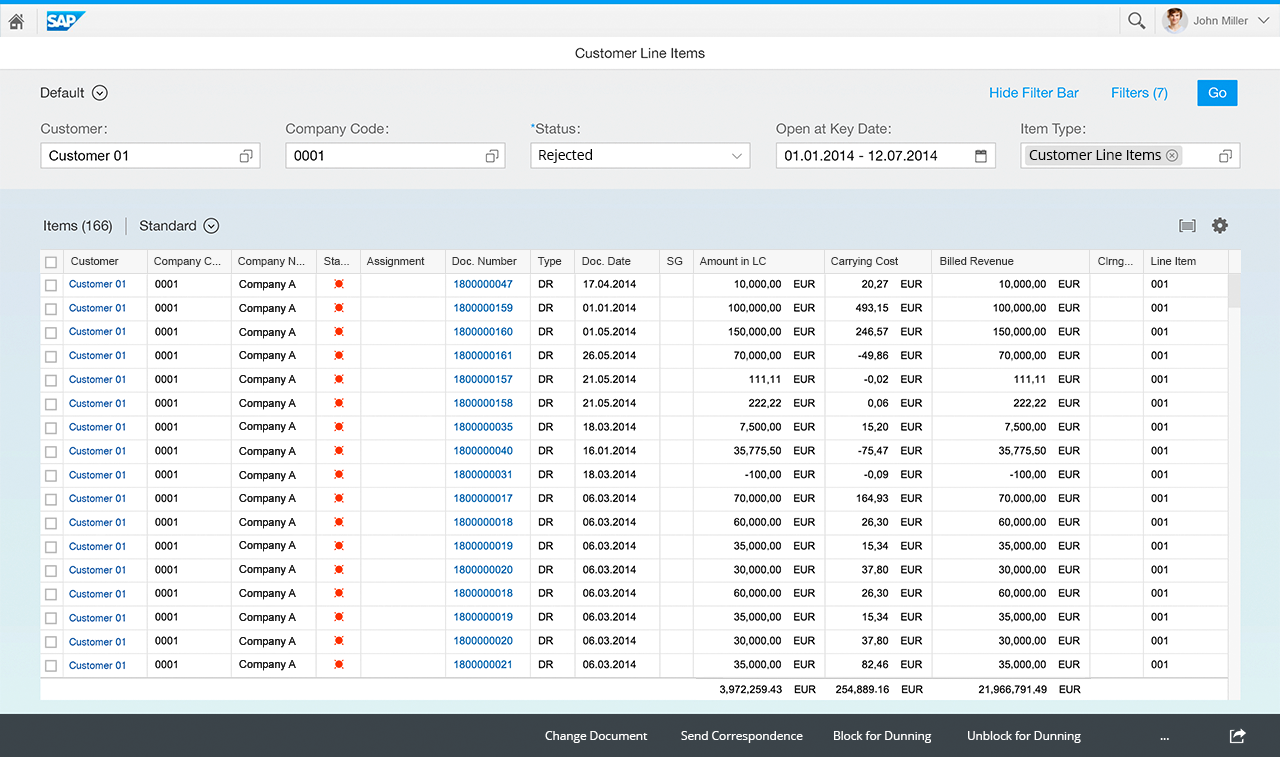The width and height of the screenshot is (1280, 757).
Task: Click the Carrying Cost value 493,15
Action: click(870, 308)
